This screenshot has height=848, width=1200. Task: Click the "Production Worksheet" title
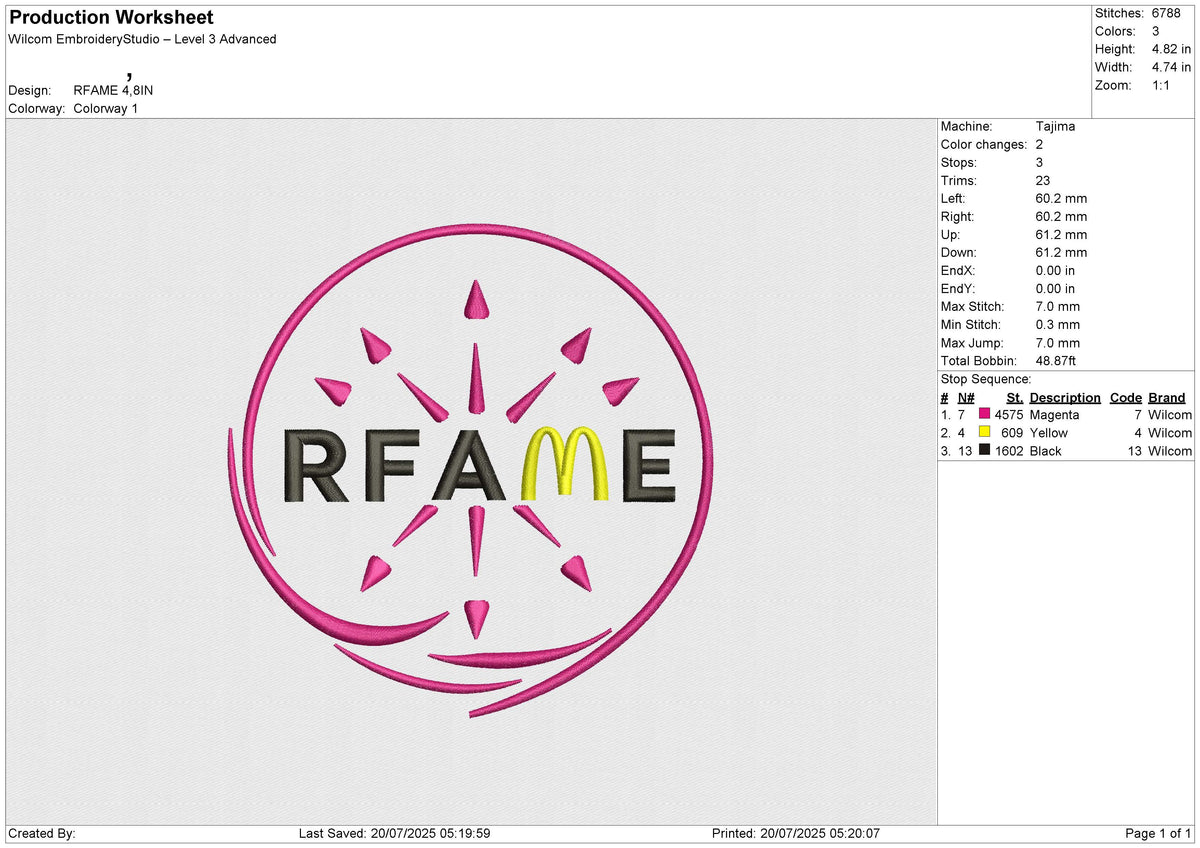(111, 18)
